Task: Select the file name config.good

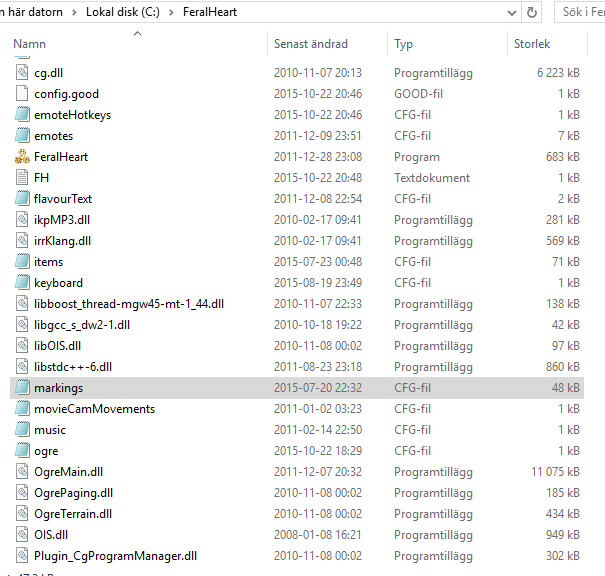Action: tap(66, 94)
